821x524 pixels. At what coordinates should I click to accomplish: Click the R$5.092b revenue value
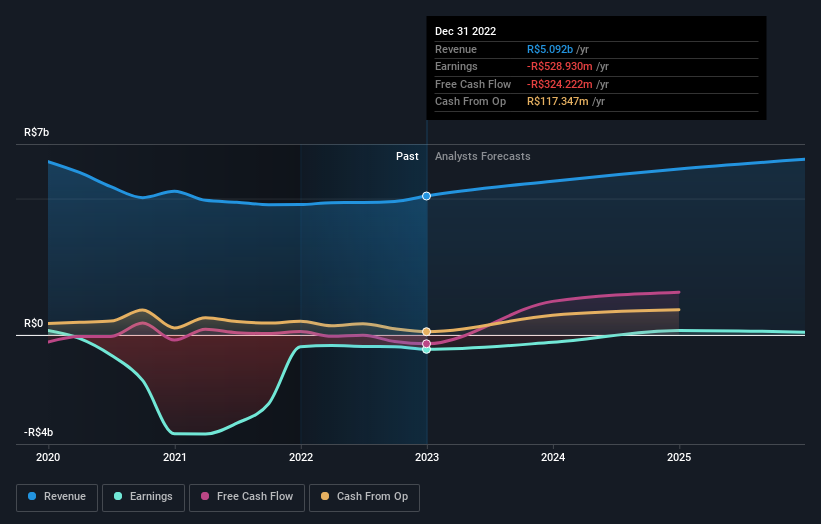pos(550,49)
